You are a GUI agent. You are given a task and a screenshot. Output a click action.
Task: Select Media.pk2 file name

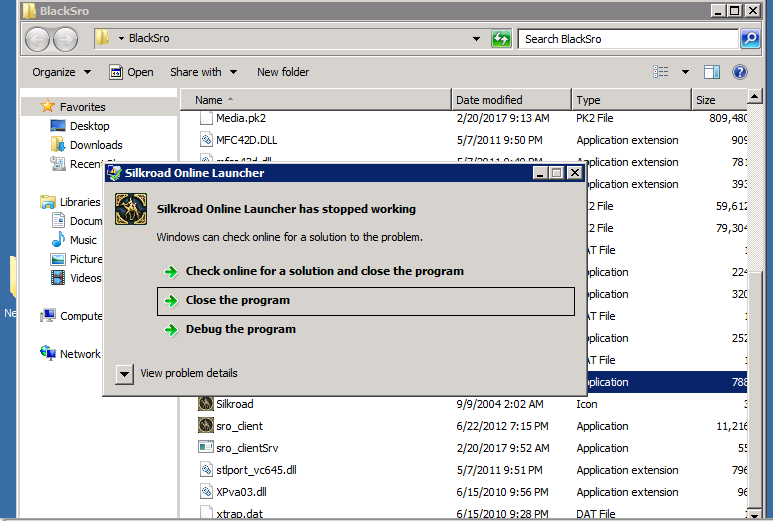[x=241, y=118]
